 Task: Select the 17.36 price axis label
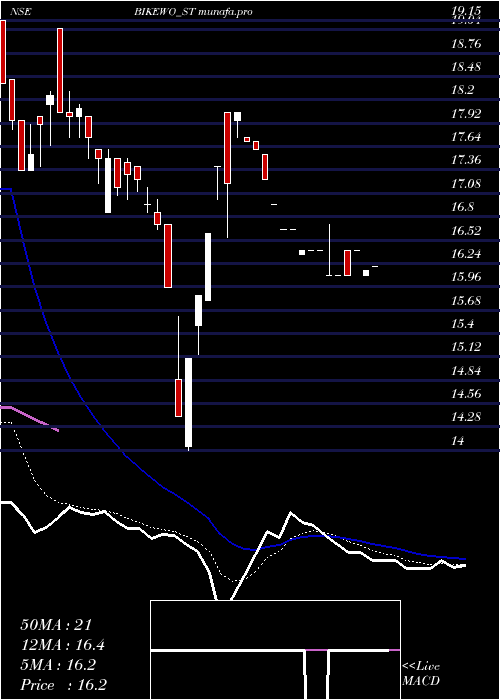click(466, 160)
